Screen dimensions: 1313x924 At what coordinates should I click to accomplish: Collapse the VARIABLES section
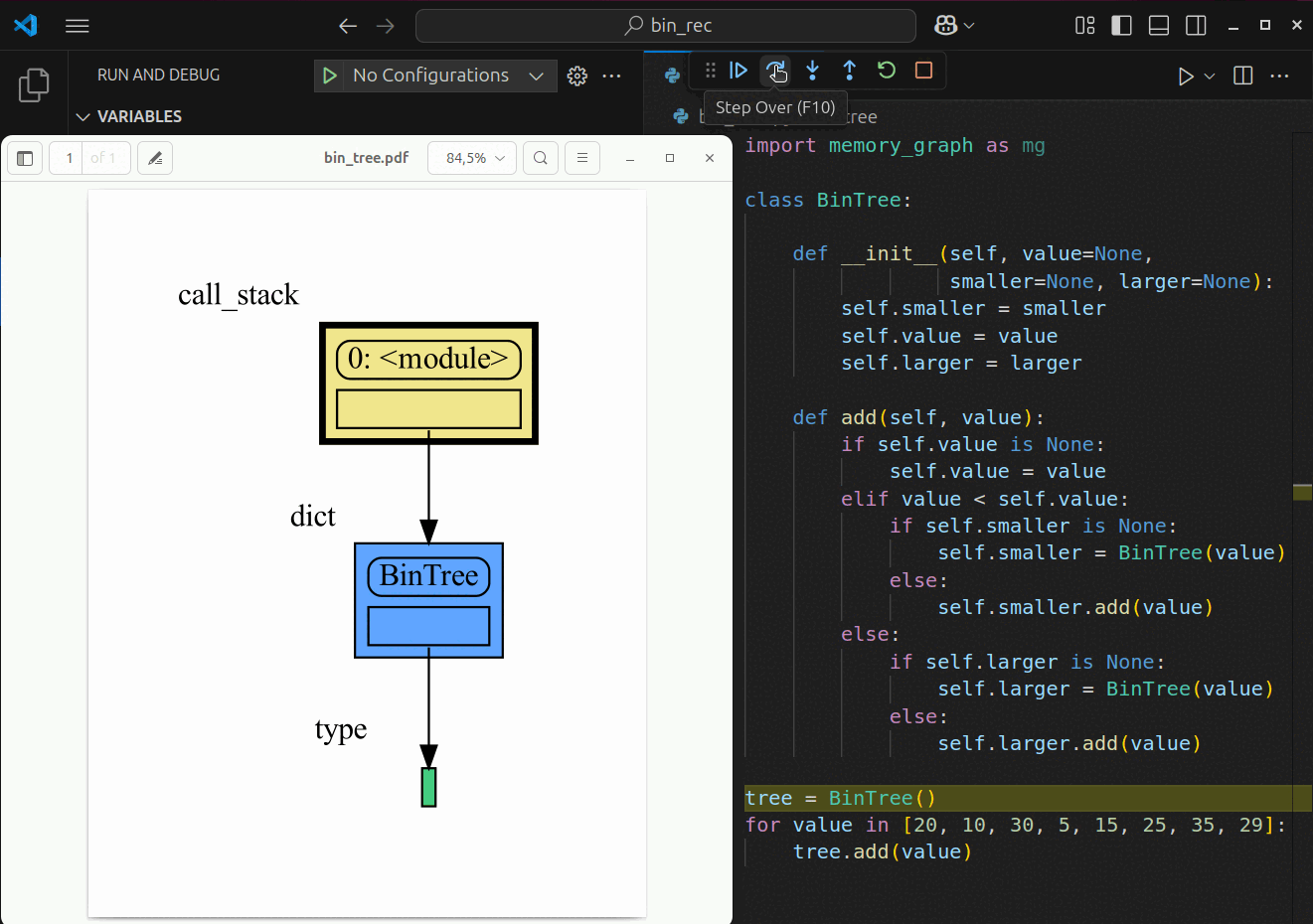pyautogui.click(x=83, y=116)
